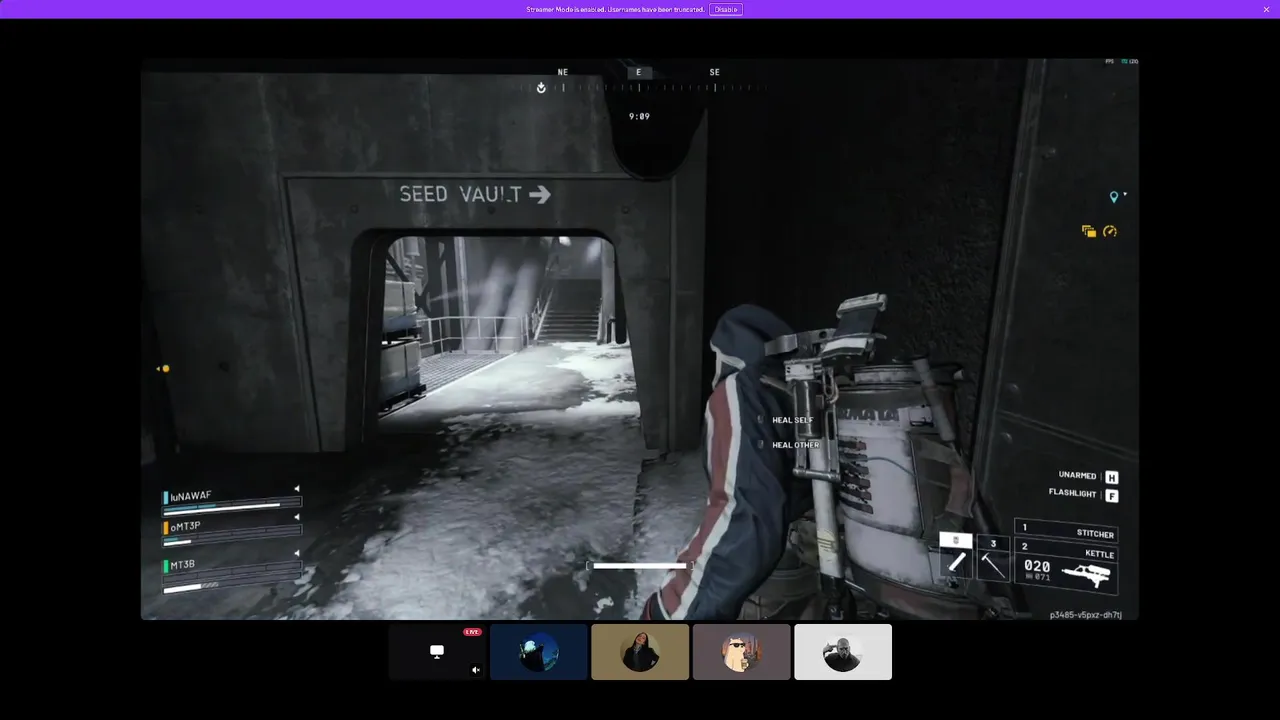Select the HEAL SELF option
Image resolution: width=1280 pixels, height=720 pixels.
point(793,420)
